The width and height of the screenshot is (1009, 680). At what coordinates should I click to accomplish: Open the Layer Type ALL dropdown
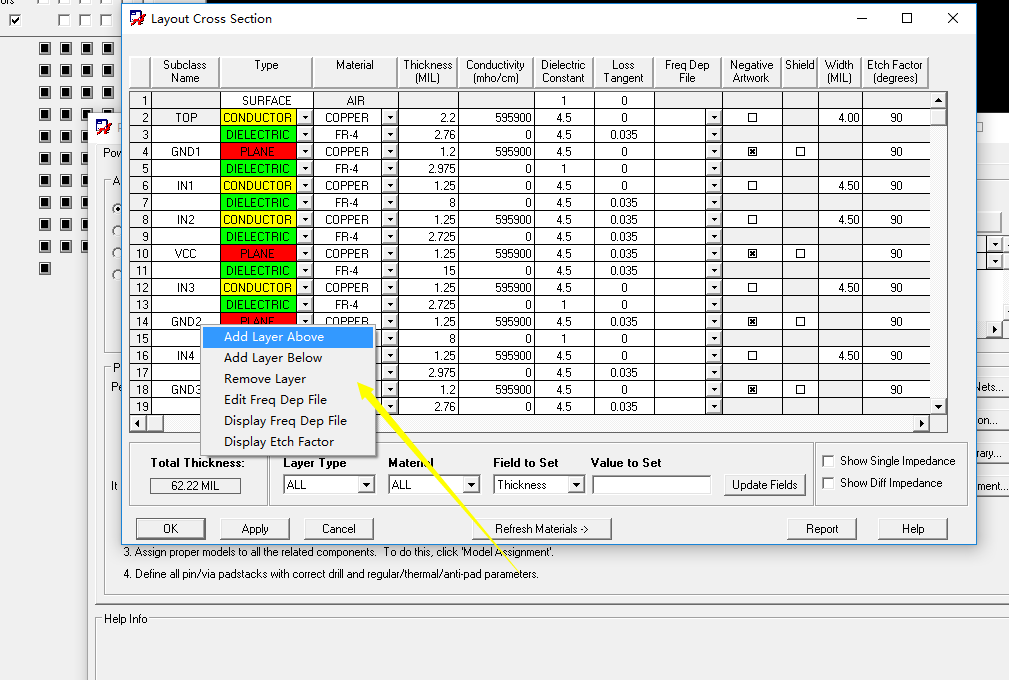(365, 485)
